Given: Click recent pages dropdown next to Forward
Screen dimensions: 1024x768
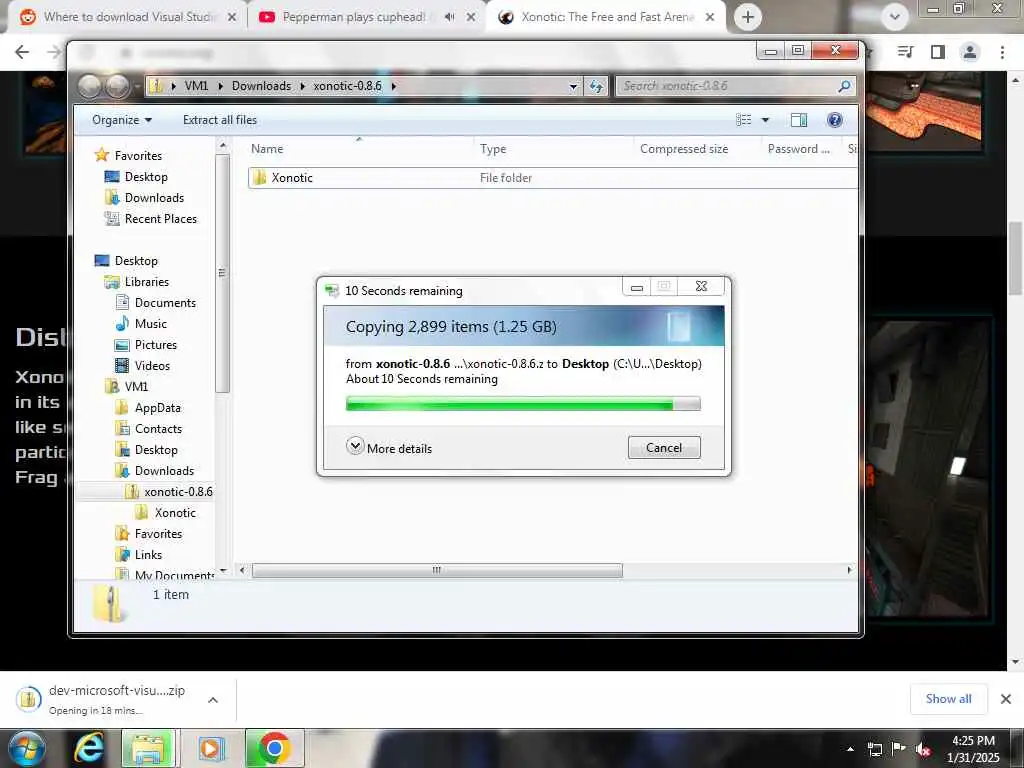Looking at the screenshot, I should pos(137,86).
